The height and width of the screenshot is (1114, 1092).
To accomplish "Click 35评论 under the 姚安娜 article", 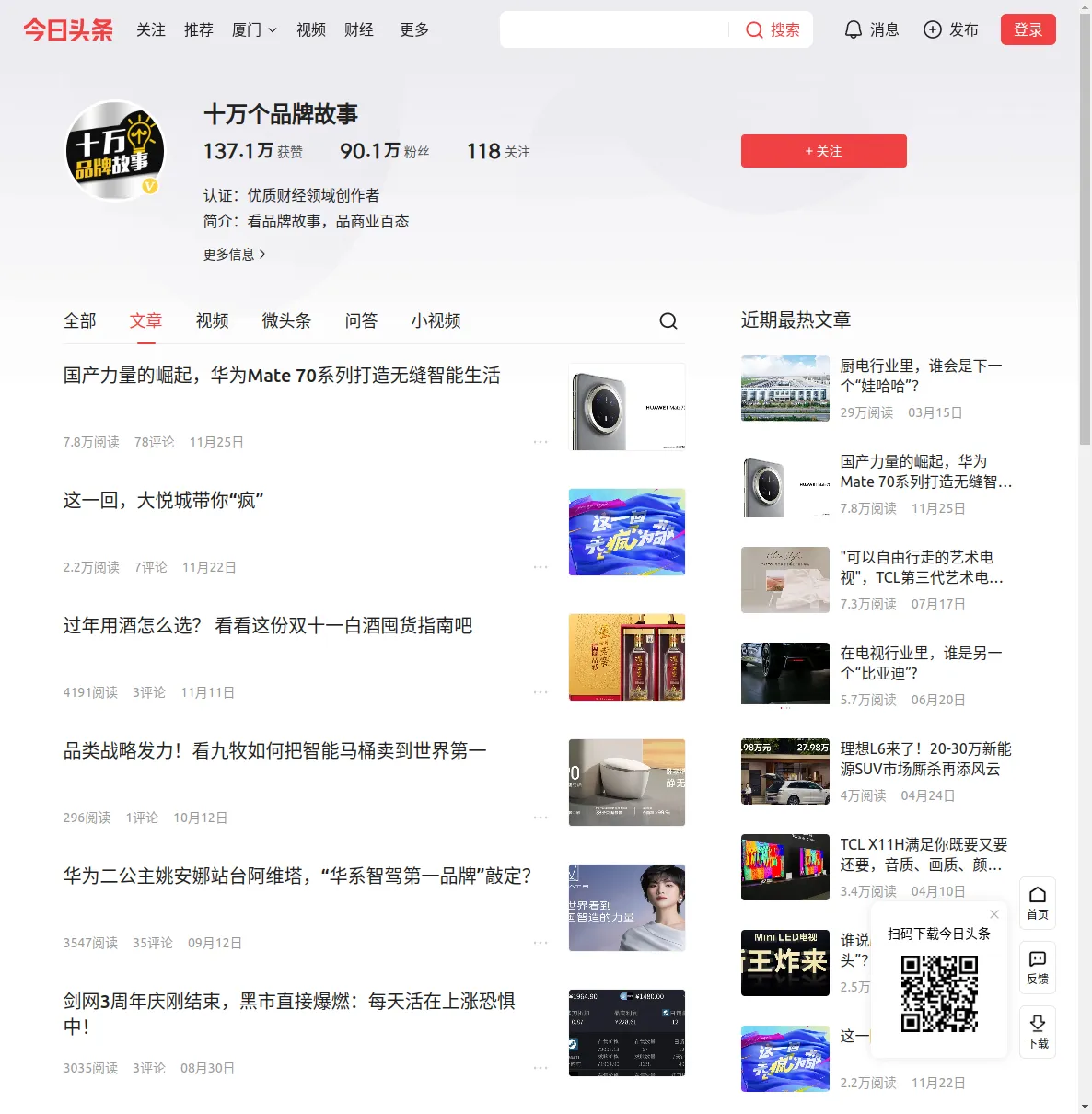I will (x=153, y=943).
